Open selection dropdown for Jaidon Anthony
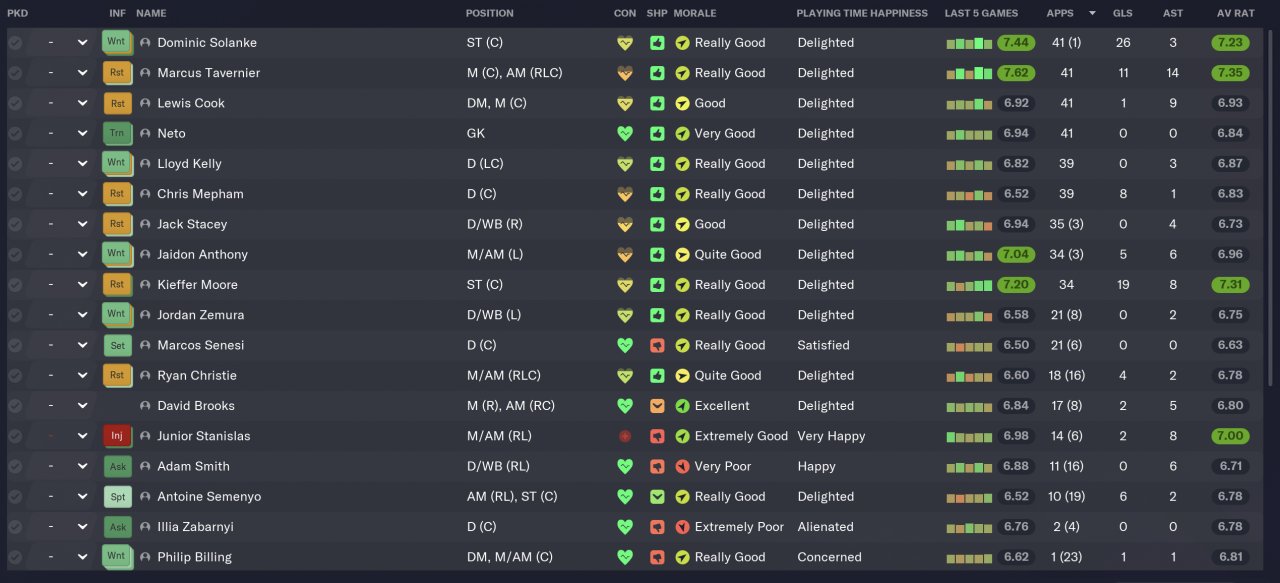Viewport: 1280px width, 583px height. point(82,255)
